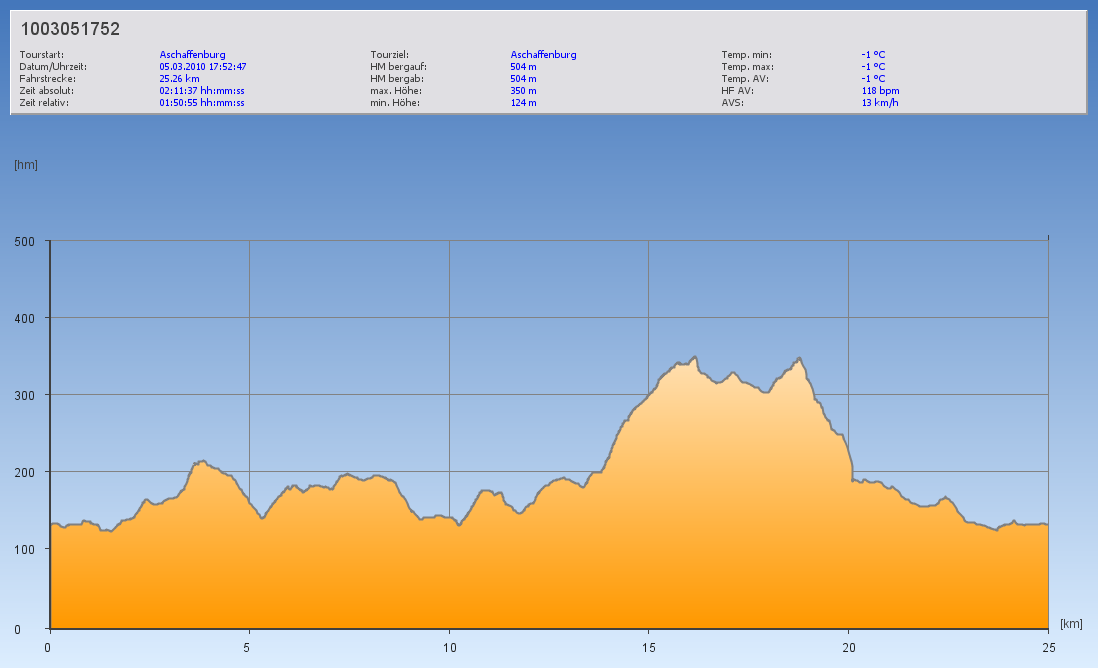Select the 300 tick on the elevation axis
1098x668 pixels.
(x=25, y=395)
